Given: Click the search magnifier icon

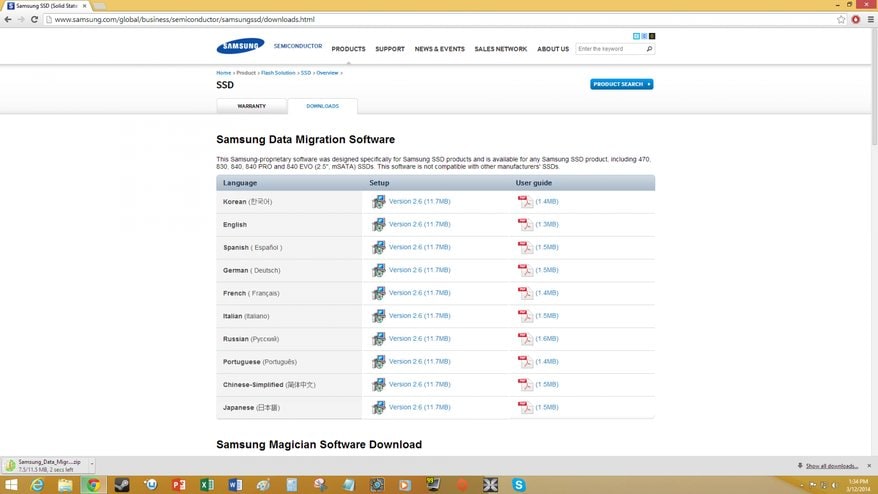Looking at the screenshot, I should [x=649, y=49].
